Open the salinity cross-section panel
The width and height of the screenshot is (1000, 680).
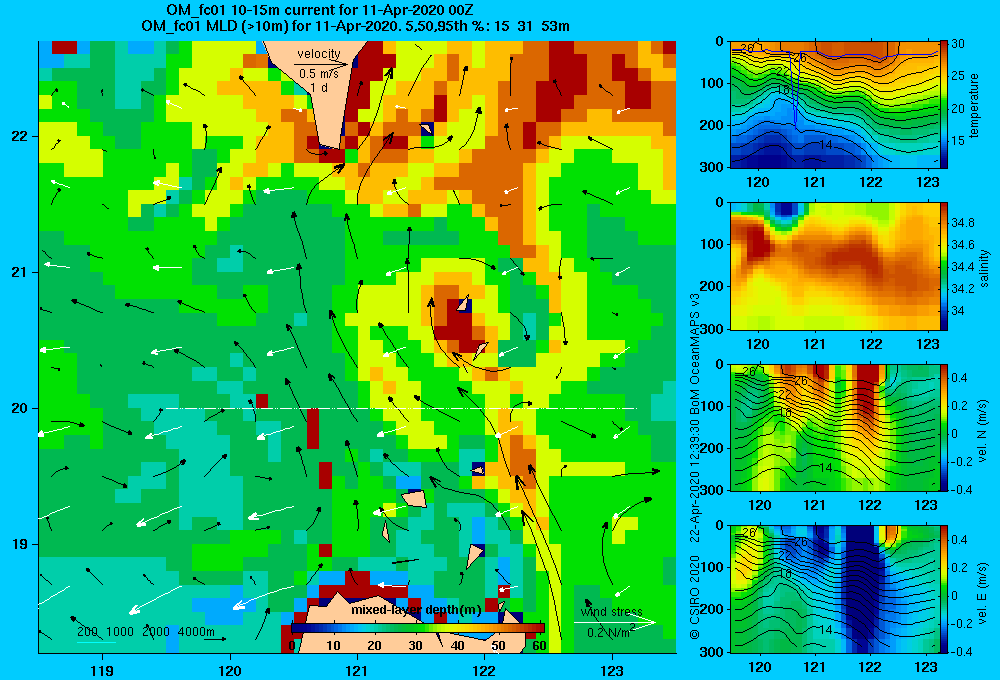pos(835,266)
